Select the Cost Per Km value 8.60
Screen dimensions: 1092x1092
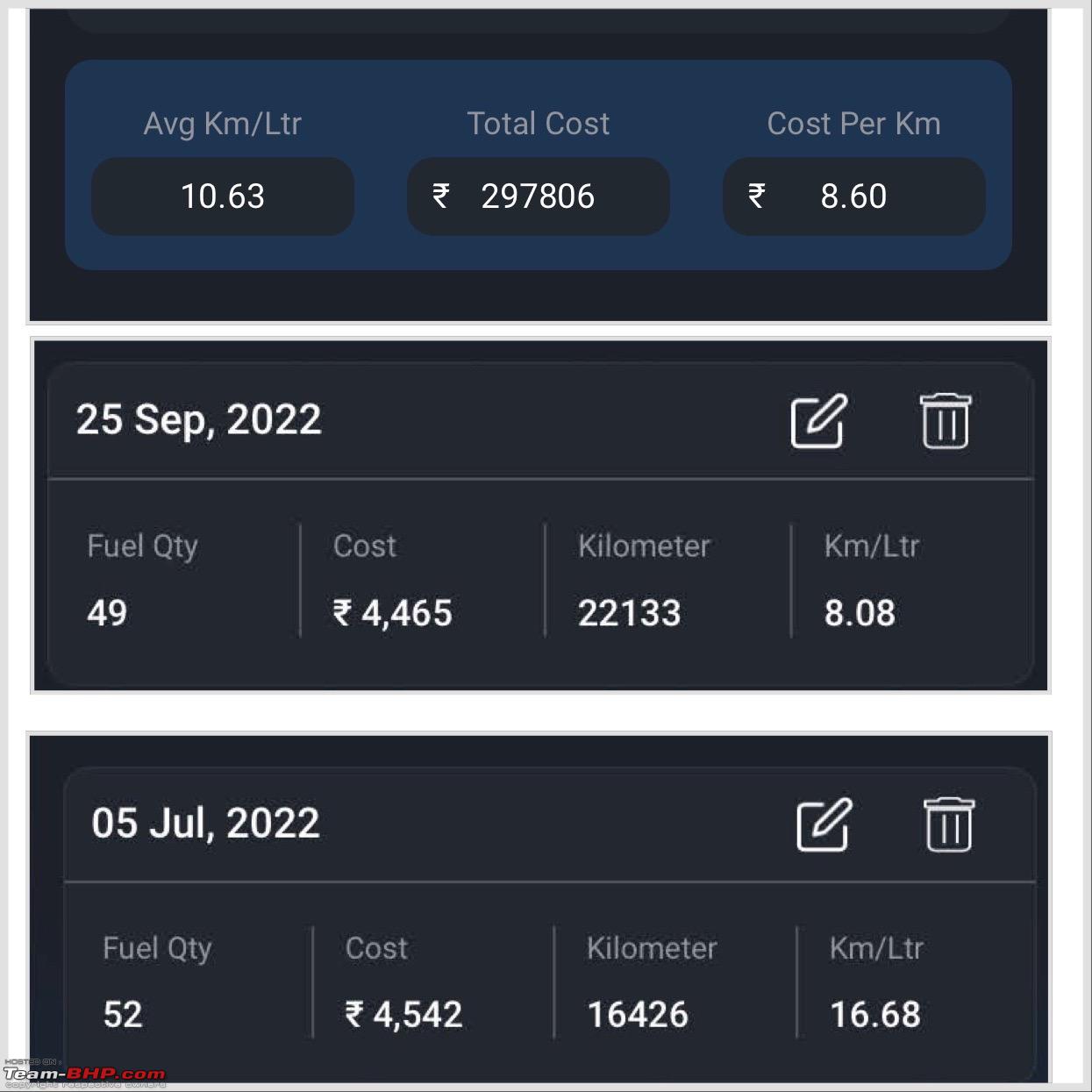coord(853,196)
